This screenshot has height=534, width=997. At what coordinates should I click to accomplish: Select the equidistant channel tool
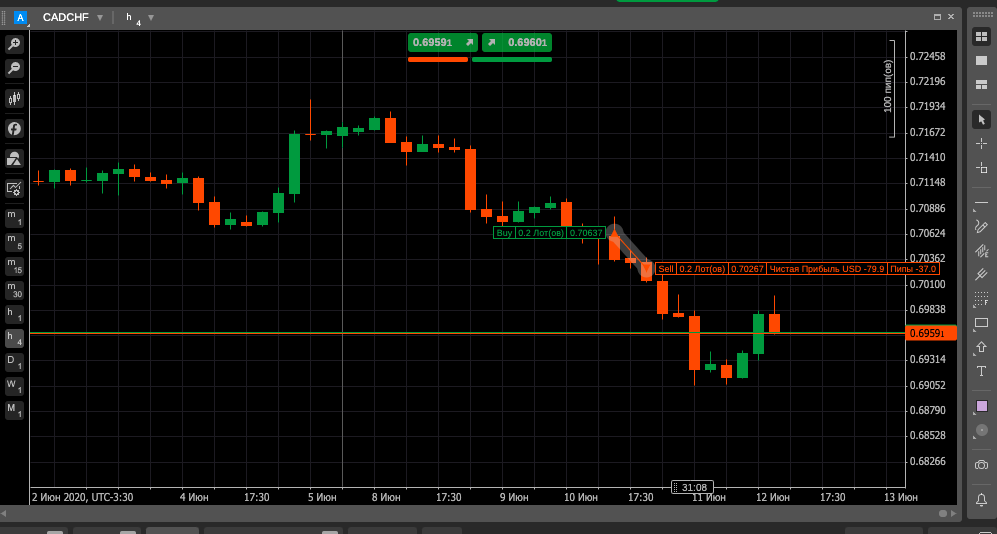pyautogui.click(x=981, y=250)
